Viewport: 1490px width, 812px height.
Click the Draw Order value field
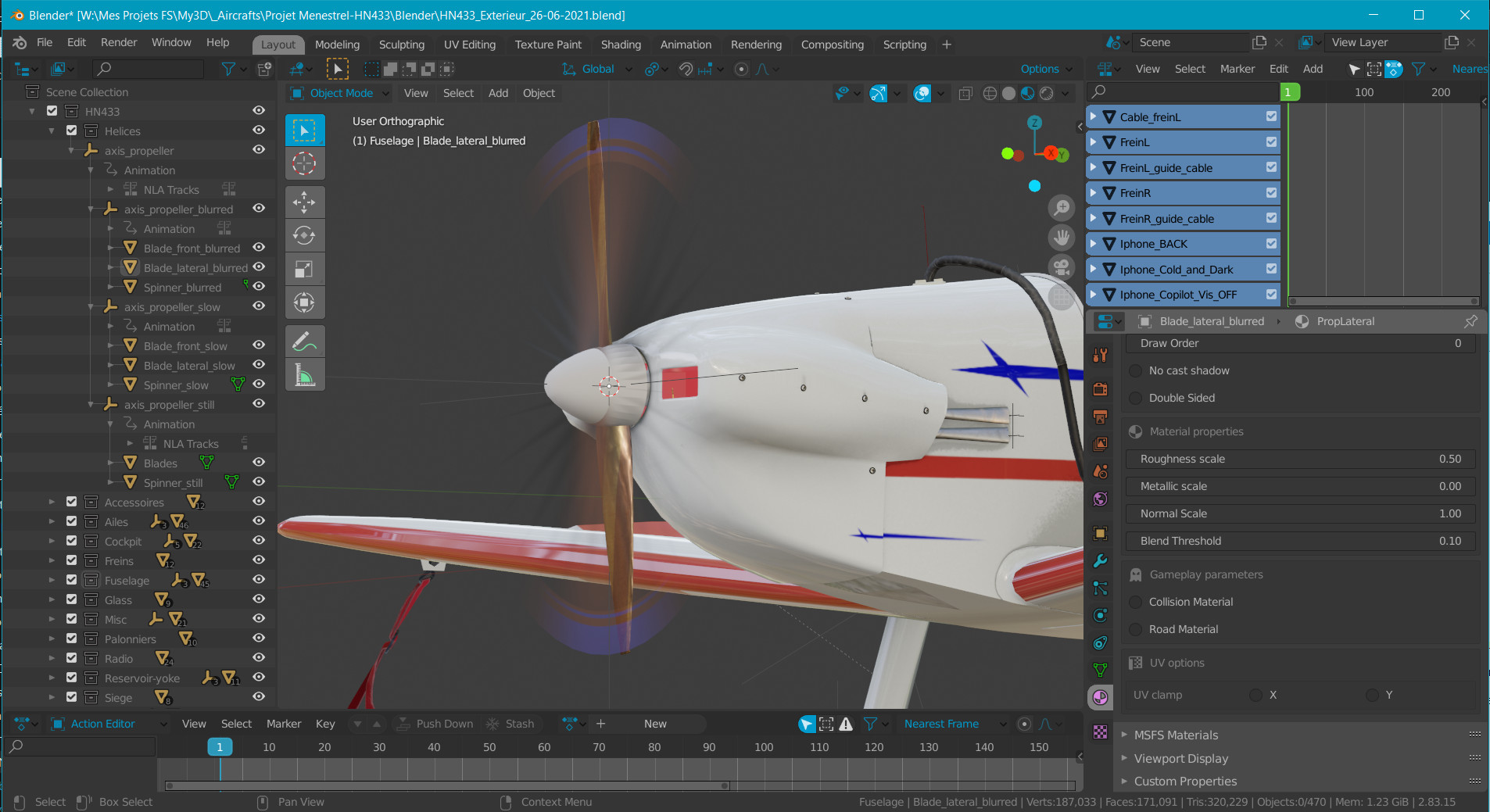click(1300, 343)
